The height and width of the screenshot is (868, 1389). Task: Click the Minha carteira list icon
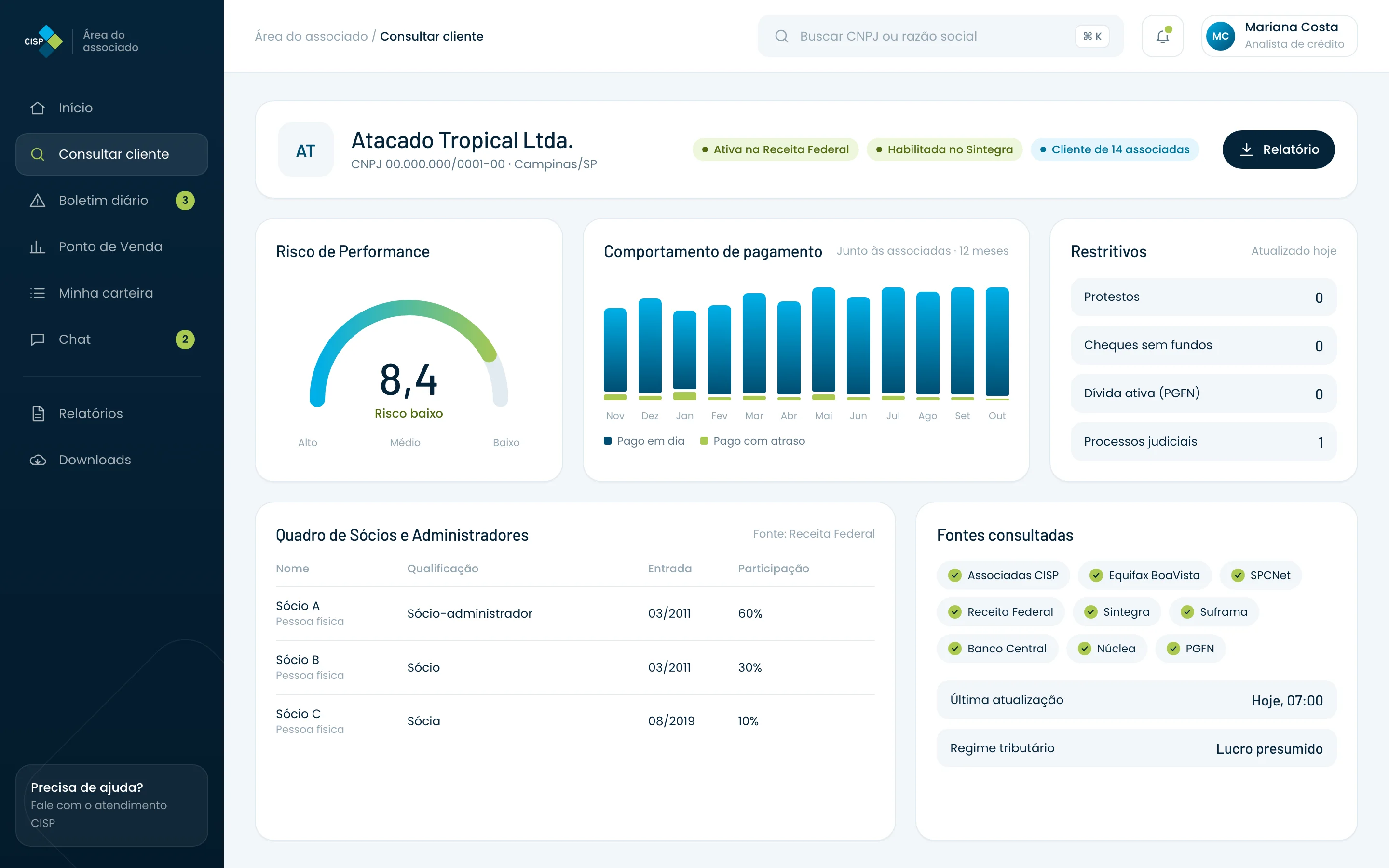pos(37,293)
